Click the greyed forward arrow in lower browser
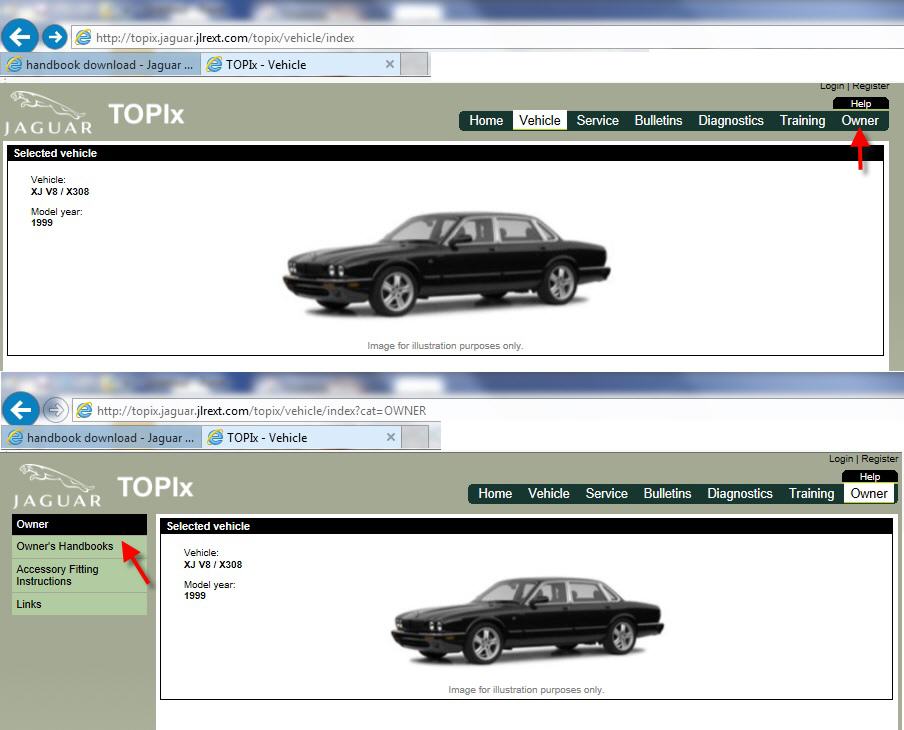Screen dimensions: 904x730 (56, 410)
